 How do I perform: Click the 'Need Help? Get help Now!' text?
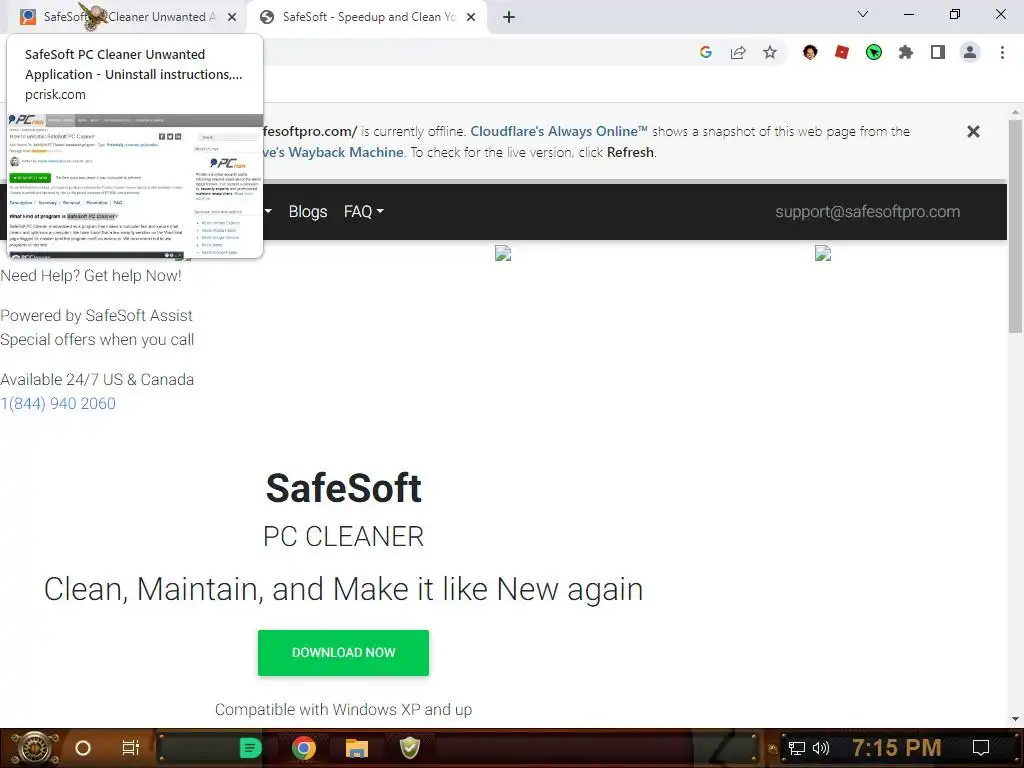click(x=91, y=276)
